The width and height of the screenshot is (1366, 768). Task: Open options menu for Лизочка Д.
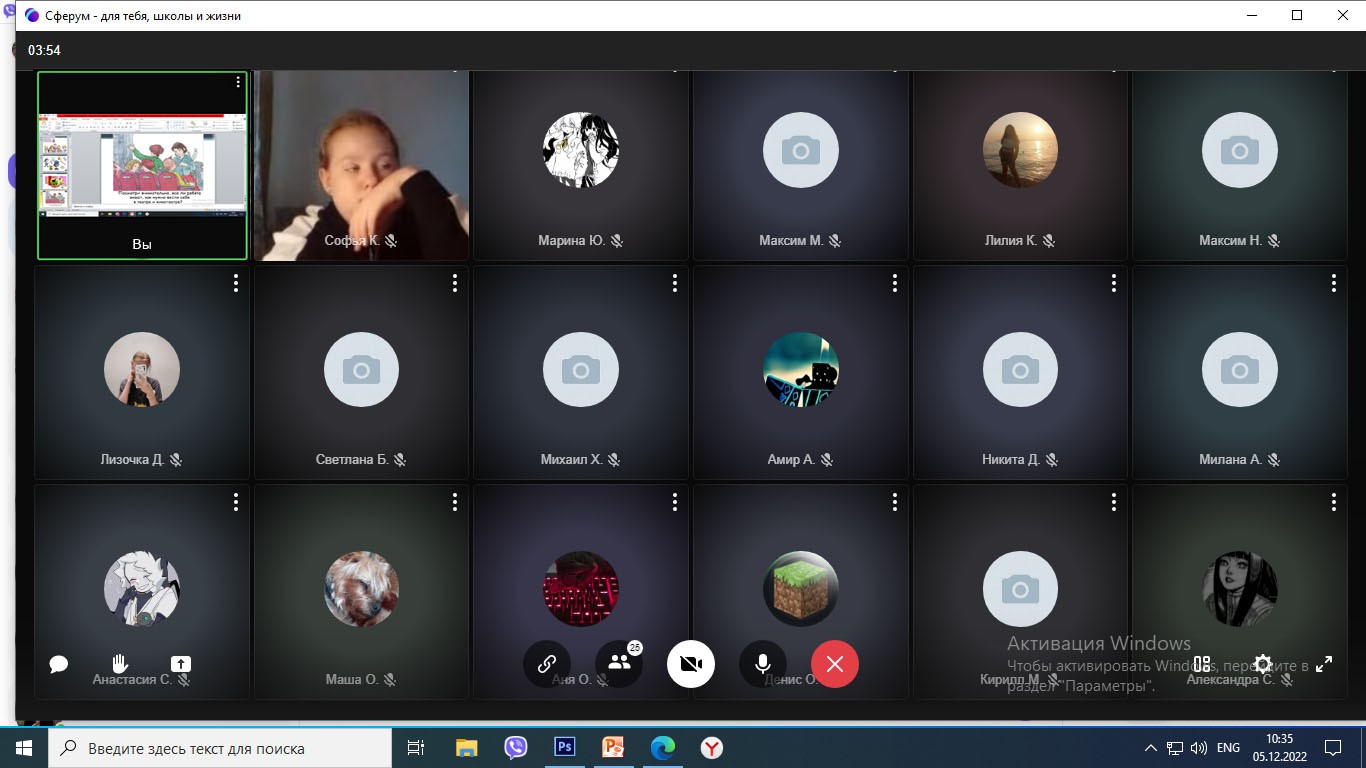coord(236,283)
